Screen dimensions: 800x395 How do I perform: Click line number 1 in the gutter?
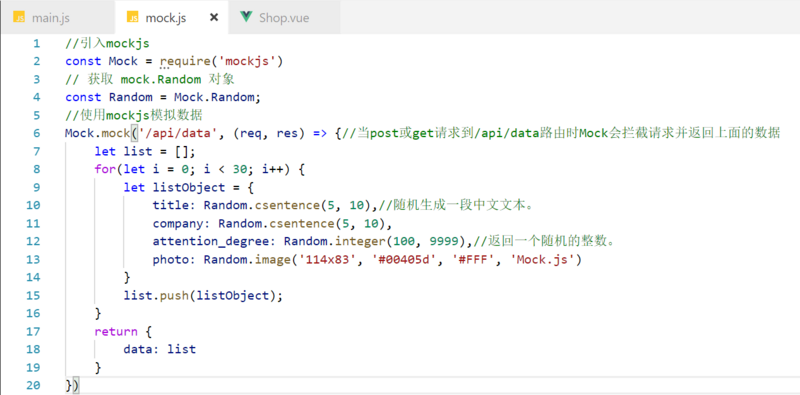36,43
